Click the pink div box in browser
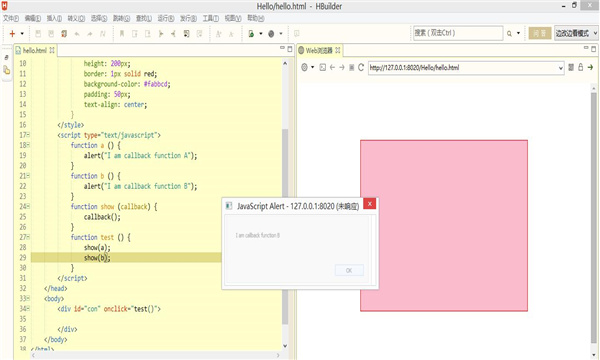Viewport: 600px width, 360px height. tap(444, 225)
